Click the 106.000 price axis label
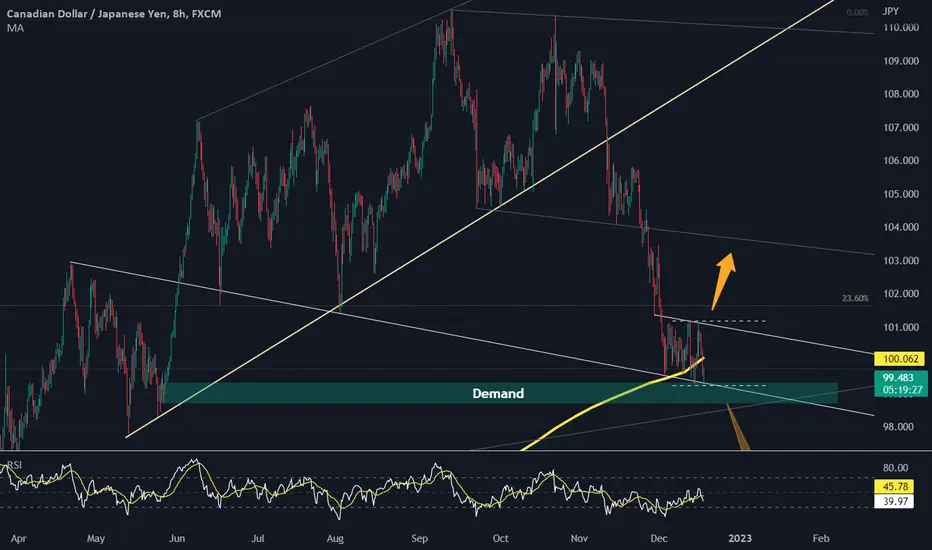Screen dimensions: 932x550 click(x=901, y=161)
